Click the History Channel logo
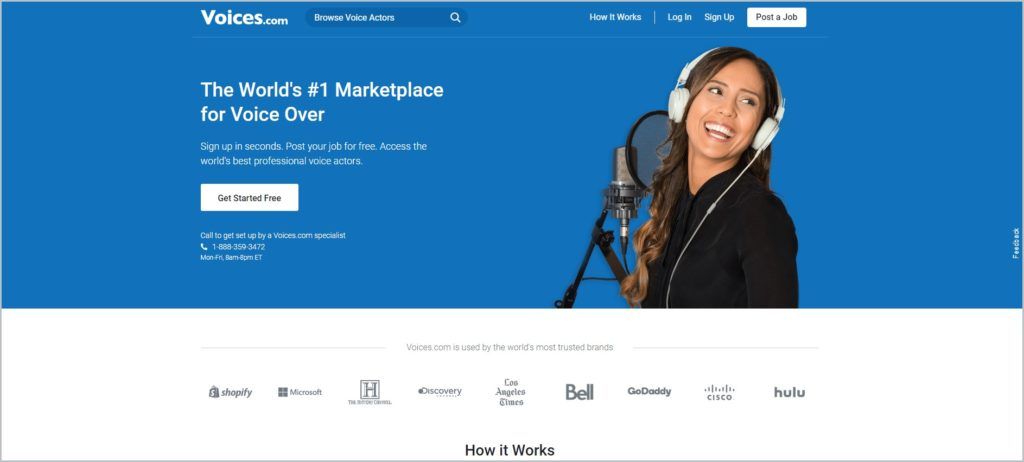This screenshot has height=462, width=1024. point(370,392)
